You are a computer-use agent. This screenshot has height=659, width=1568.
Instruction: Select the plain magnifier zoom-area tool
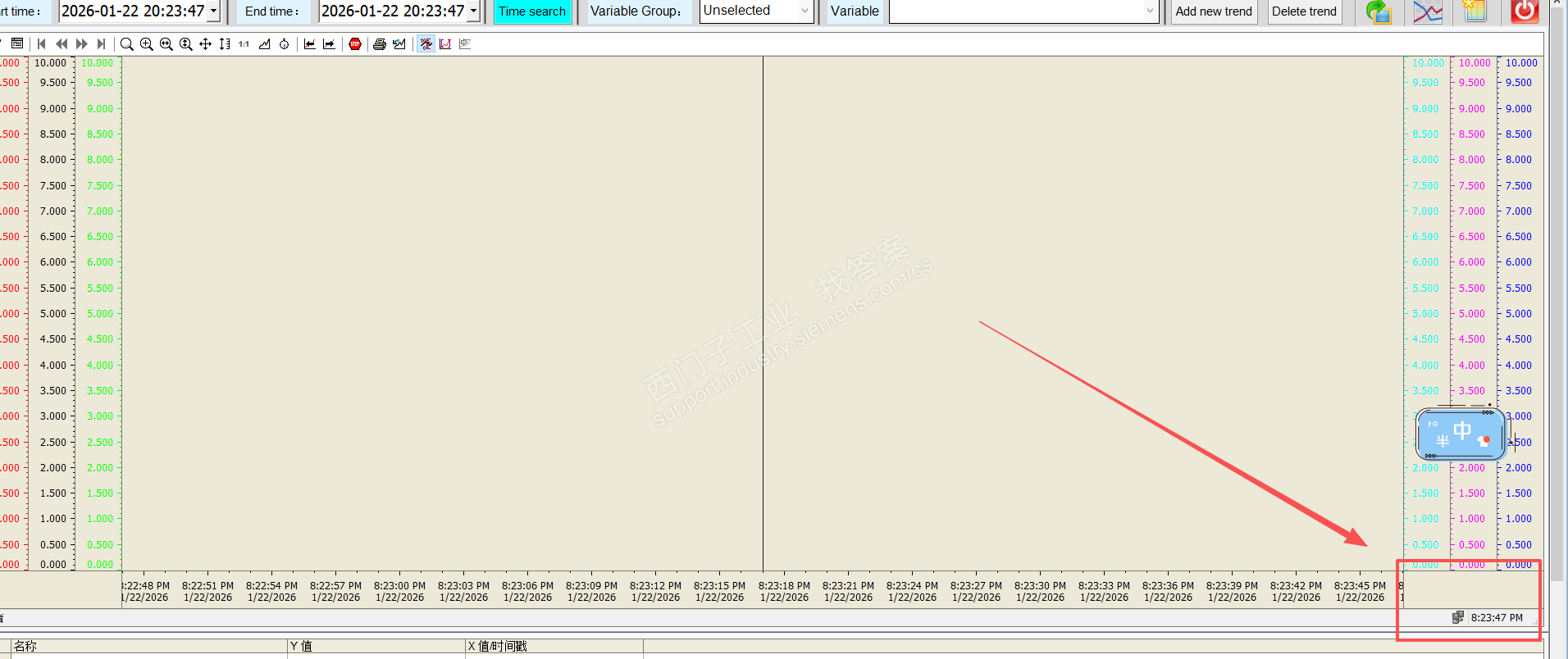(x=126, y=43)
